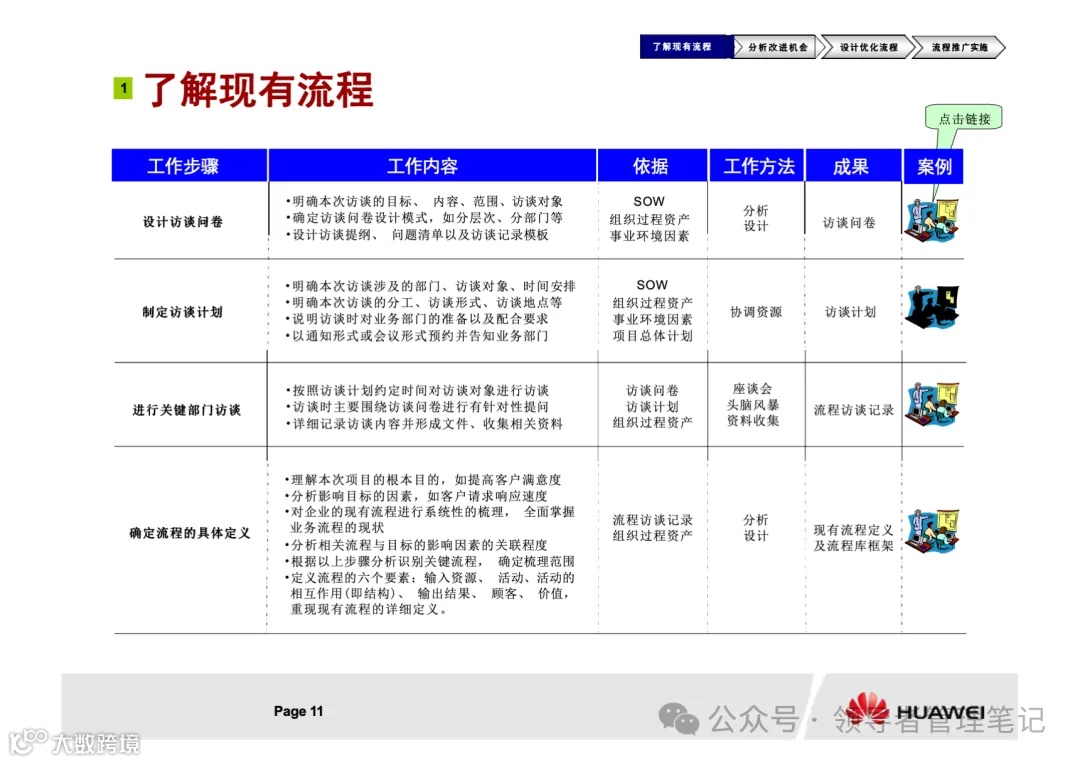The width and height of the screenshot is (1080, 763).
Task: Click the case clipart in 确定流程的具体定义 row
Action: [x=932, y=530]
